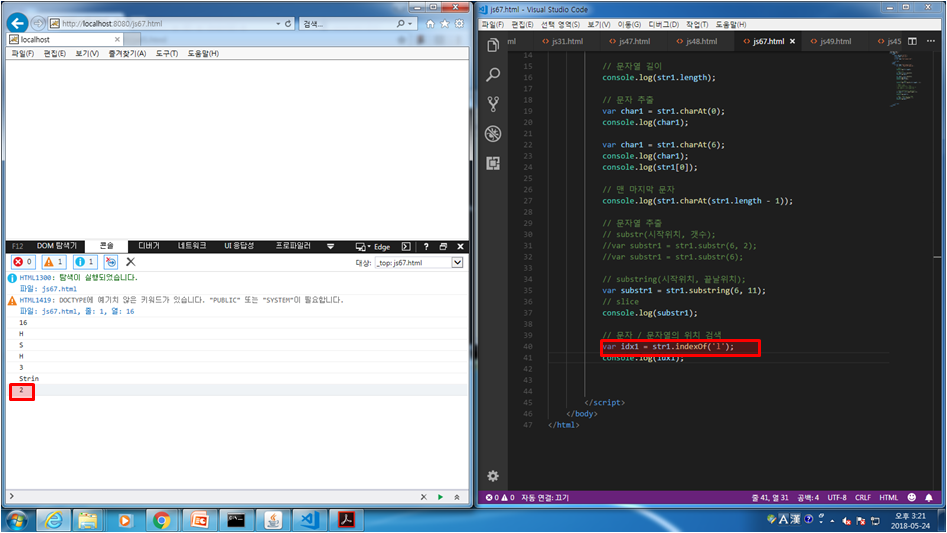Open the Edge emulation mode dropdown
Image resolution: width=947 pixels, height=533 pixels.
coord(373,246)
